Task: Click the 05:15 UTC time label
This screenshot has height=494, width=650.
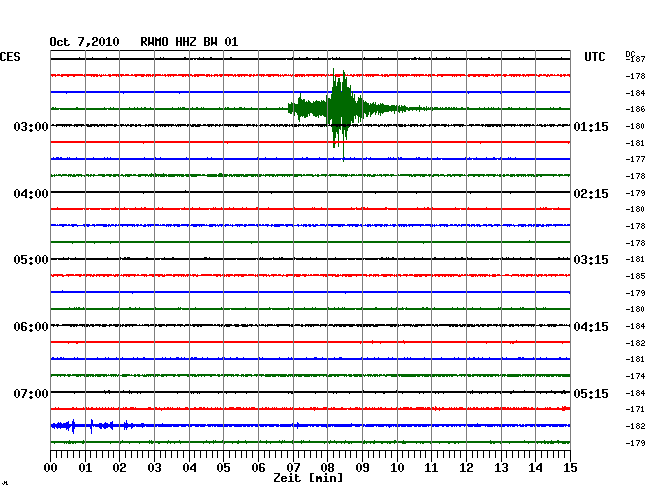Action: tap(591, 393)
